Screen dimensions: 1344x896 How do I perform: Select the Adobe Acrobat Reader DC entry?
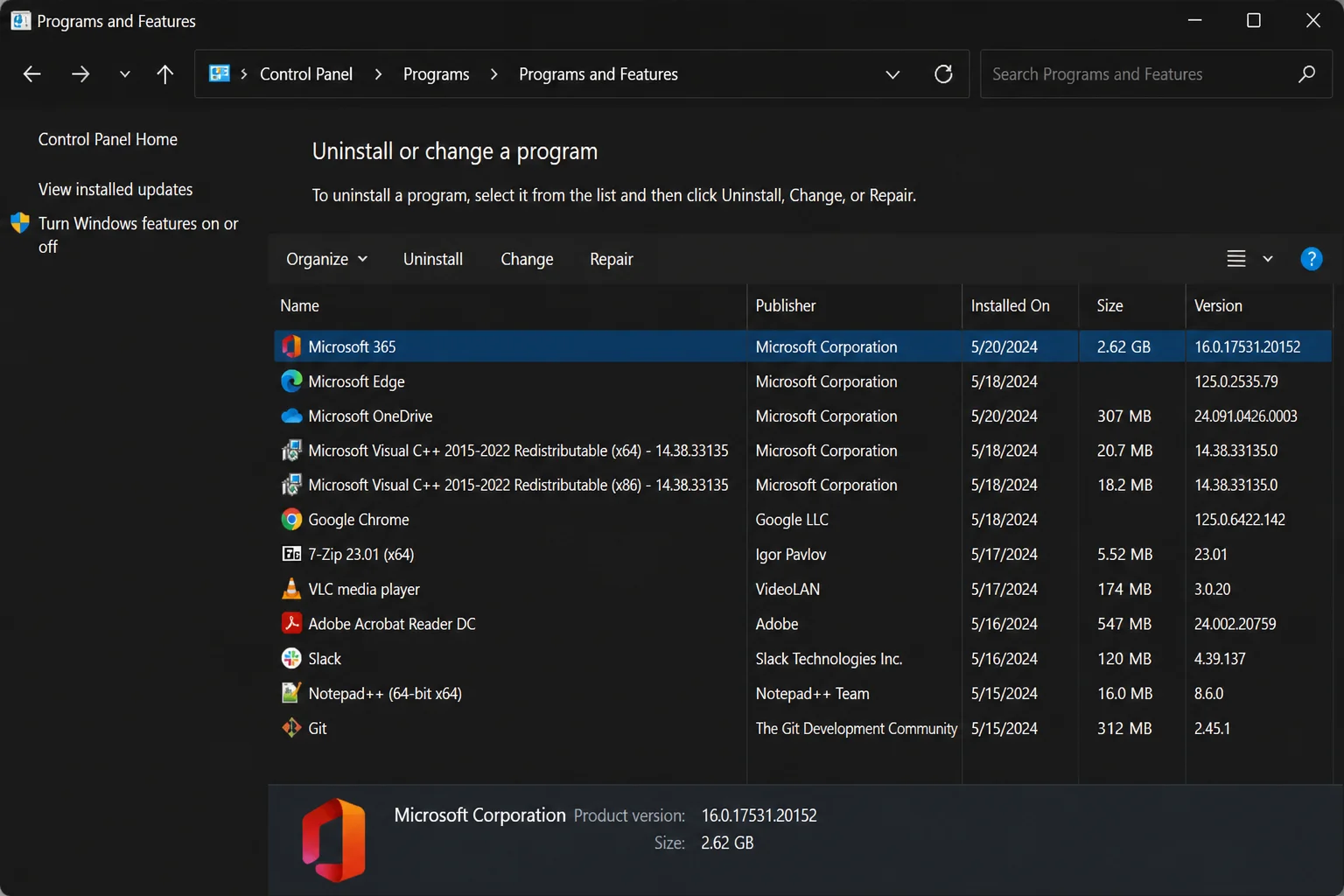[392, 624]
